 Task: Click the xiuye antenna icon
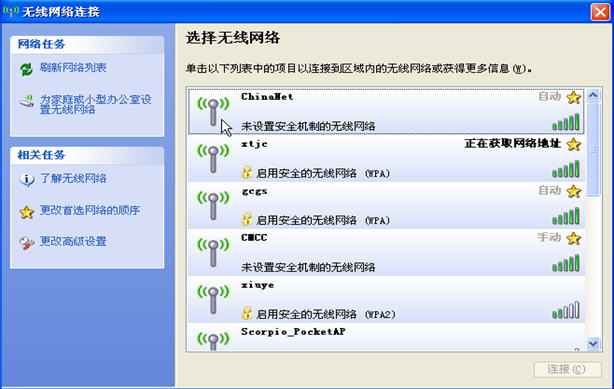(213, 299)
